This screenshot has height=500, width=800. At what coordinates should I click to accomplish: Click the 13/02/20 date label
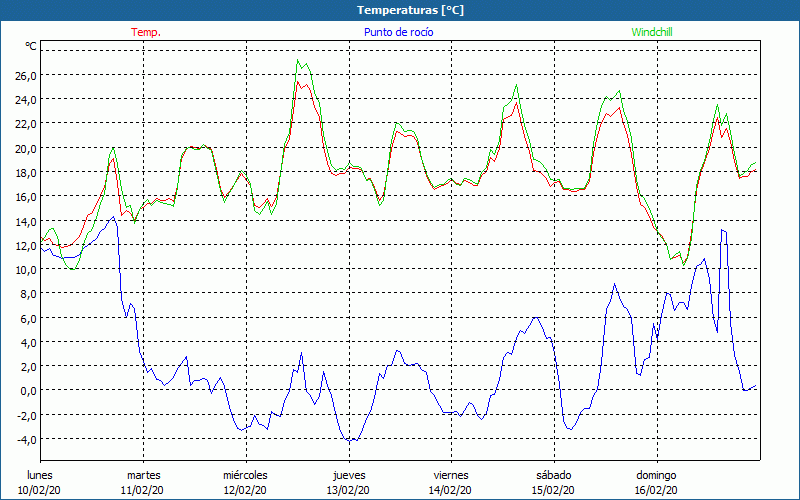pos(348,490)
